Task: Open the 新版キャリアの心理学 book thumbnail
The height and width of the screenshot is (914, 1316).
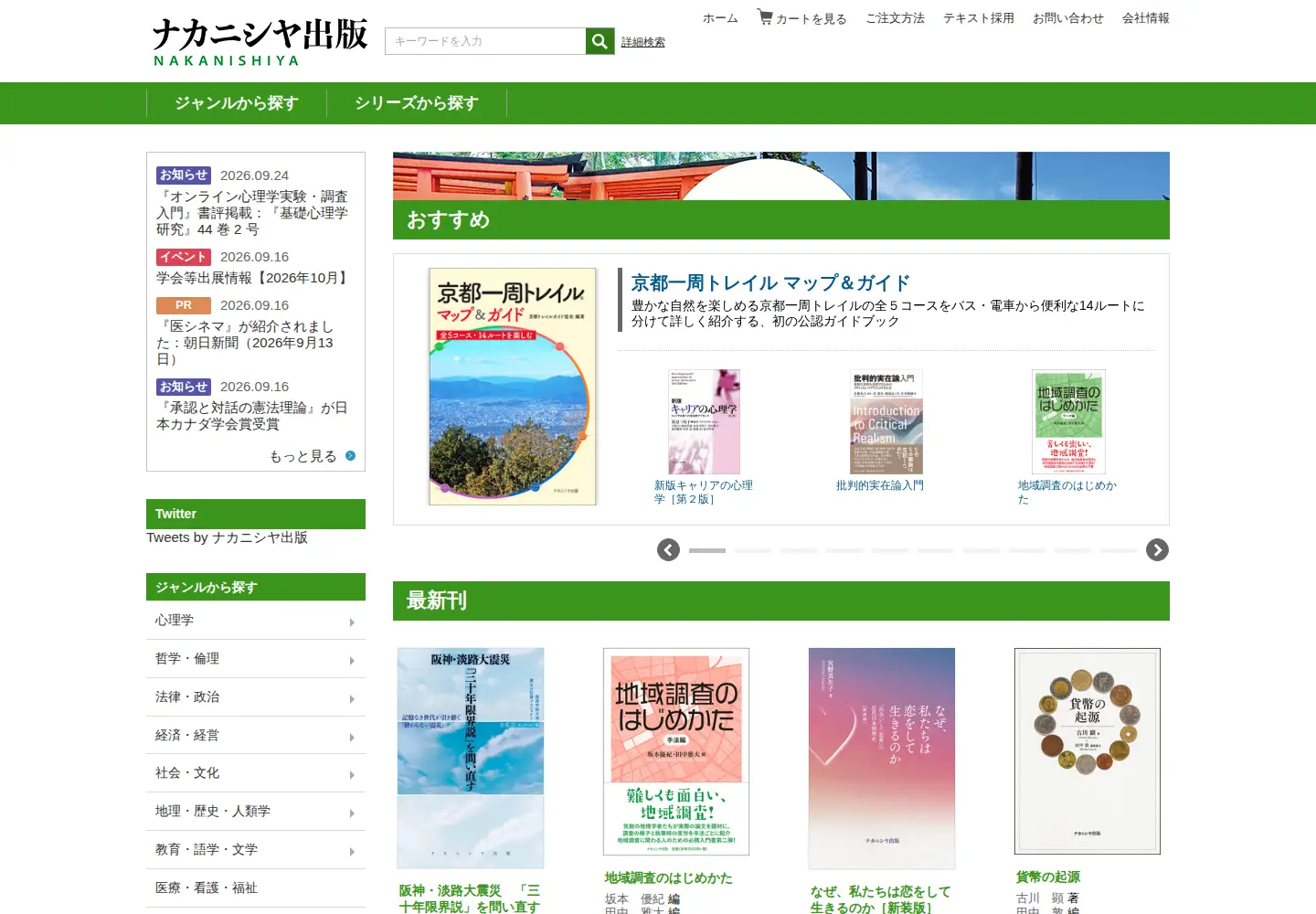Action: pyautogui.click(x=704, y=421)
